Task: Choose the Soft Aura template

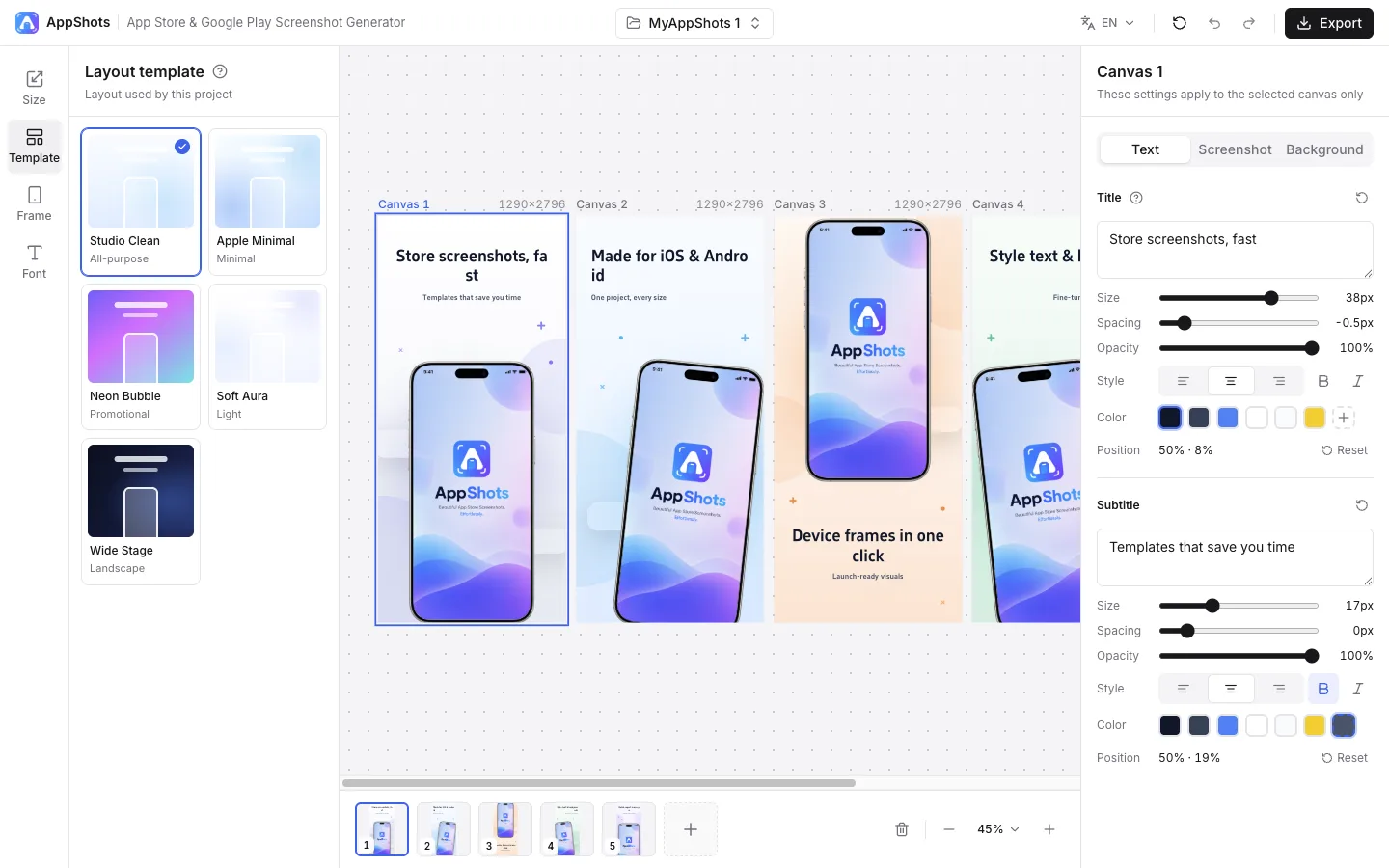Action: pyautogui.click(x=267, y=357)
